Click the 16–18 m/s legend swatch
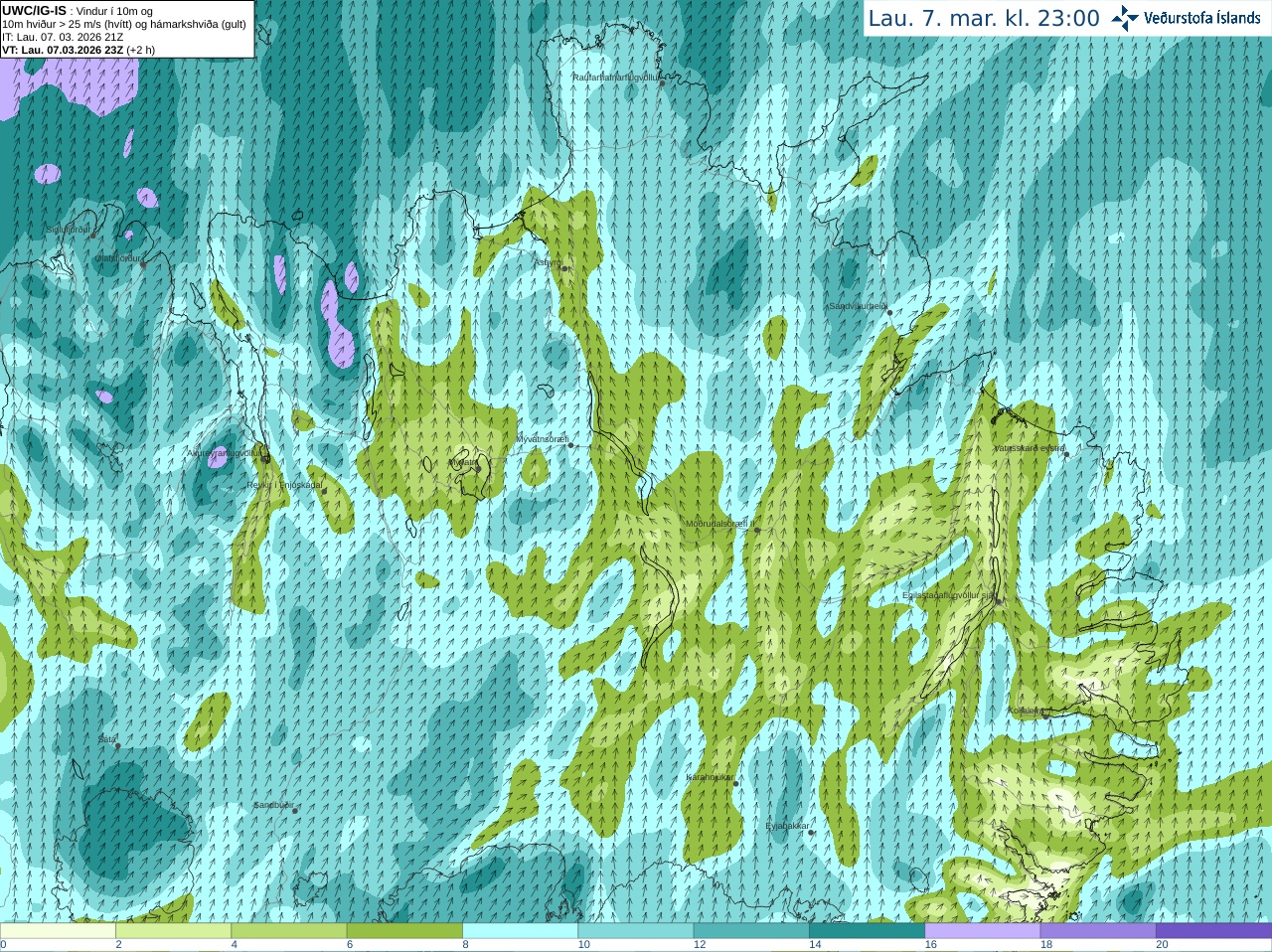1272x952 pixels. 983,931
